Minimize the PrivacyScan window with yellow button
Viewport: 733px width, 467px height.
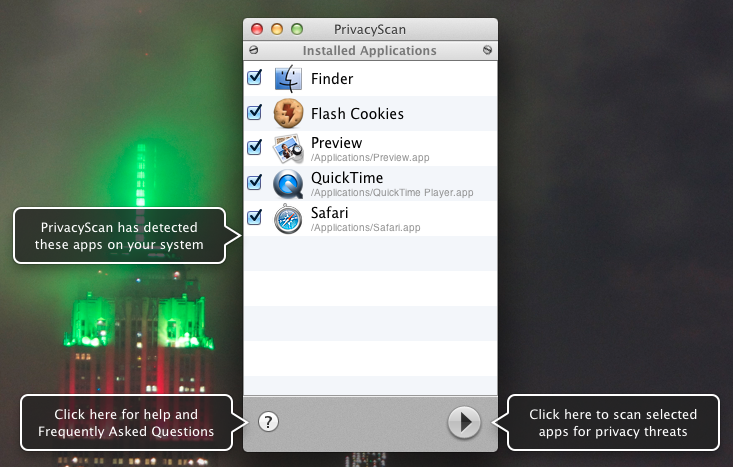[x=277, y=29]
